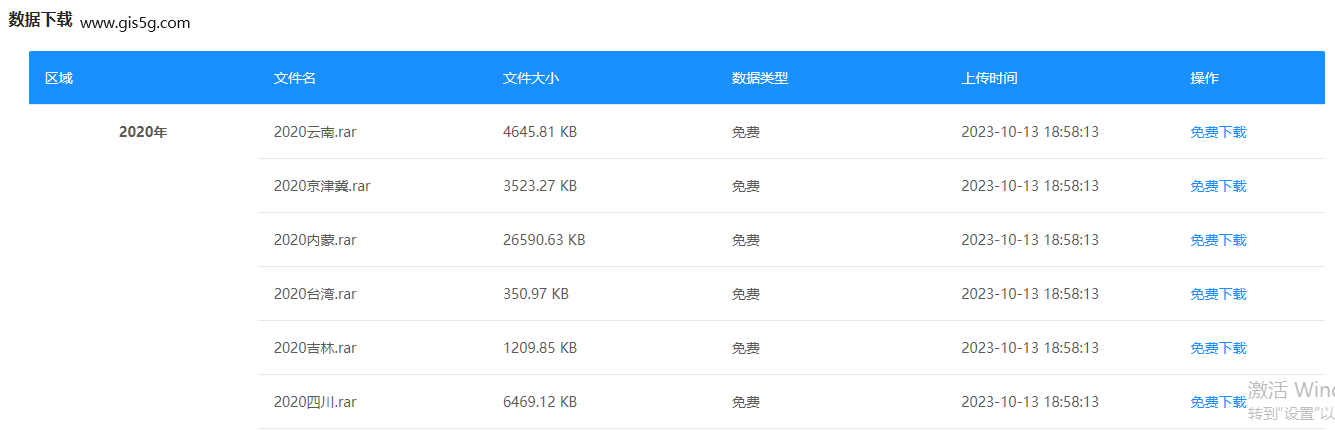Click 免费下载 link for 2020吉林.rar
1335x431 pixels.
point(1218,348)
